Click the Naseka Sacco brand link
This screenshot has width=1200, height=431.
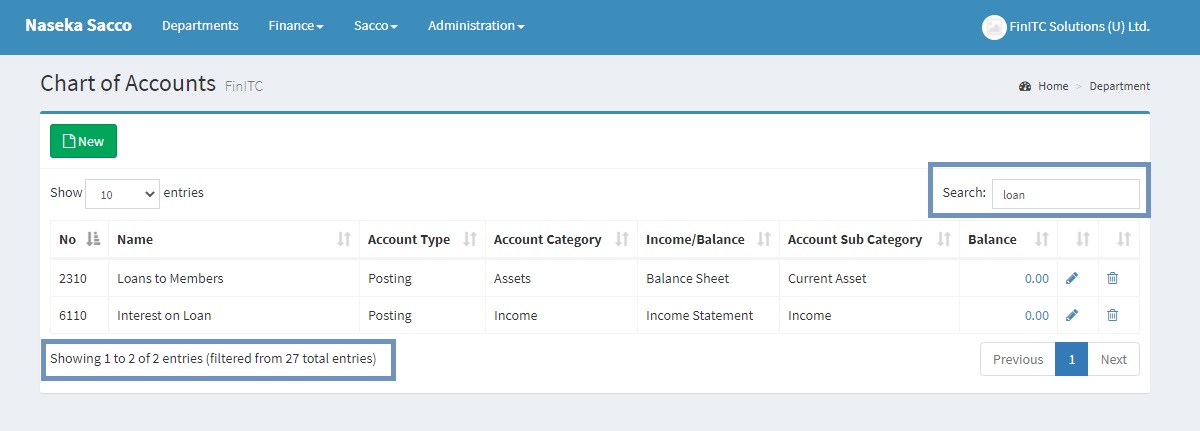(x=78, y=26)
